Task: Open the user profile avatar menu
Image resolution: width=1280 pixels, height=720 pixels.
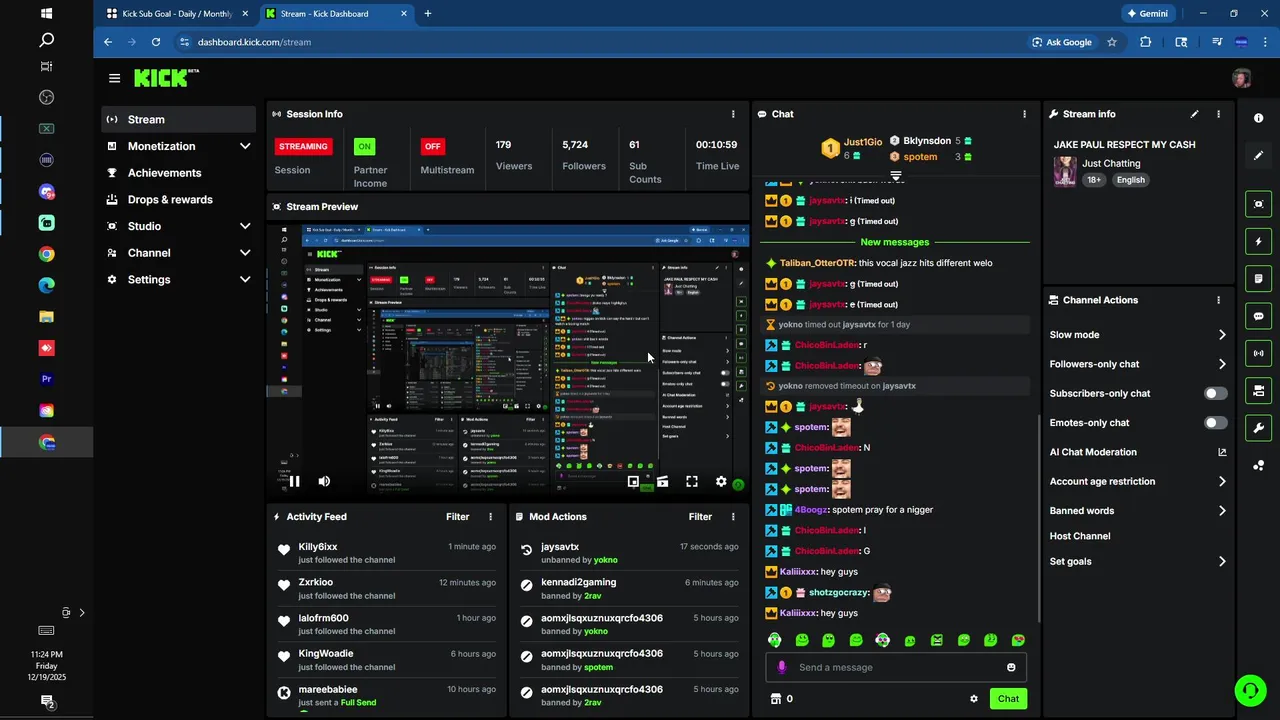Action: click(1241, 78)
